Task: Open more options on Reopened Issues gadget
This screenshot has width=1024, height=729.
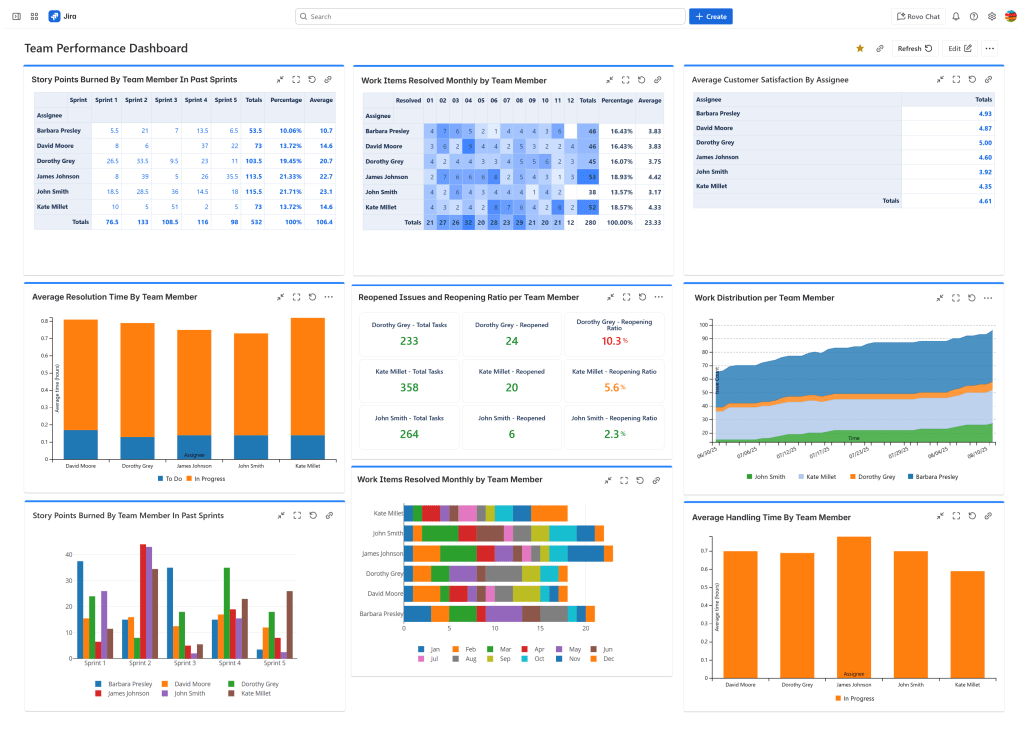Action: click(x=658, y=297)
